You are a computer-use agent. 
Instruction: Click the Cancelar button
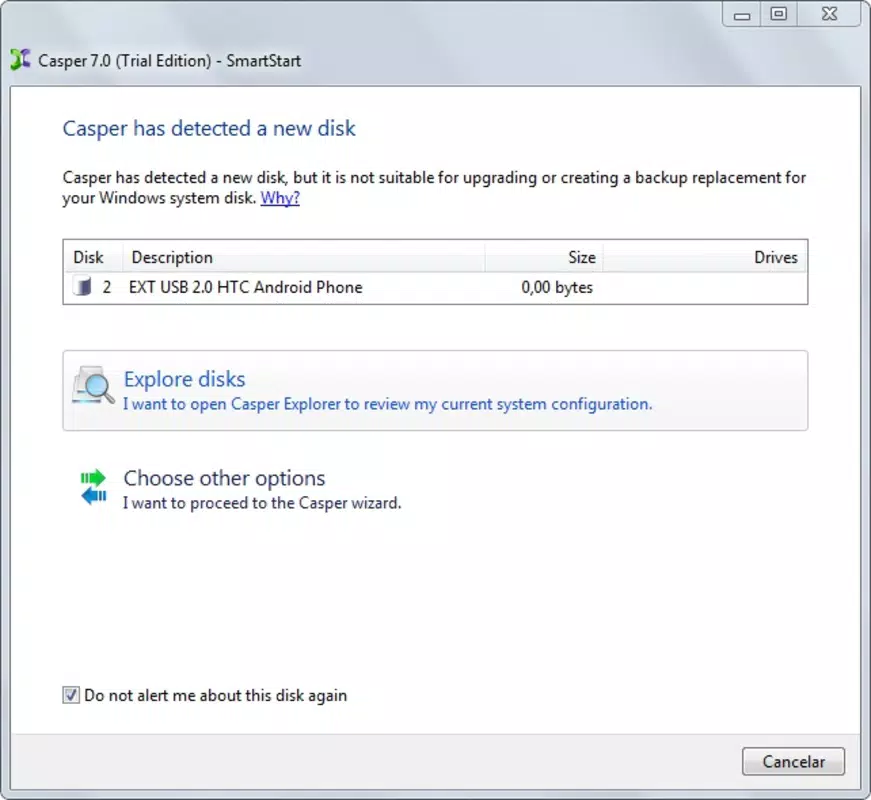(x=793, y=761)
